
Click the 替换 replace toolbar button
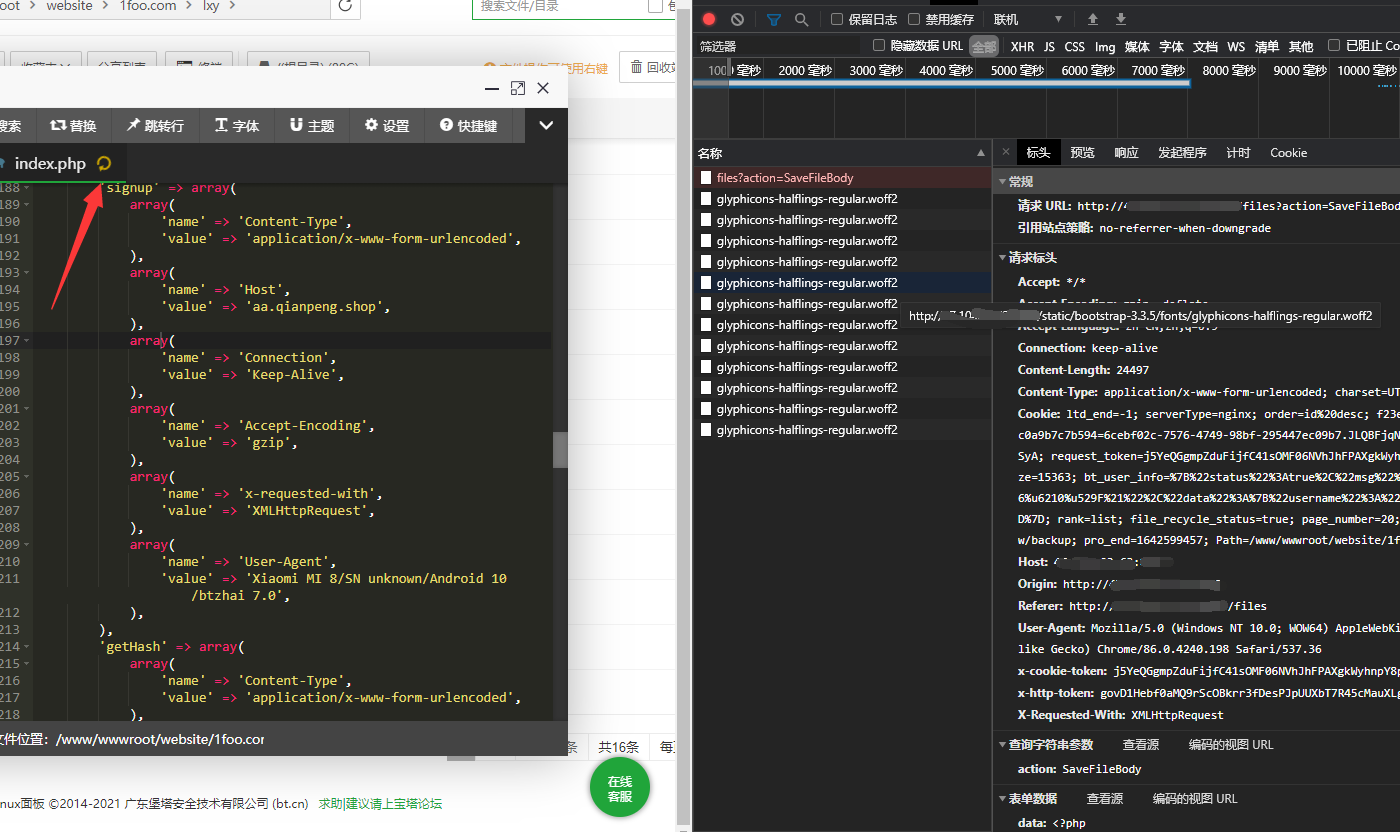pos(73,126)
